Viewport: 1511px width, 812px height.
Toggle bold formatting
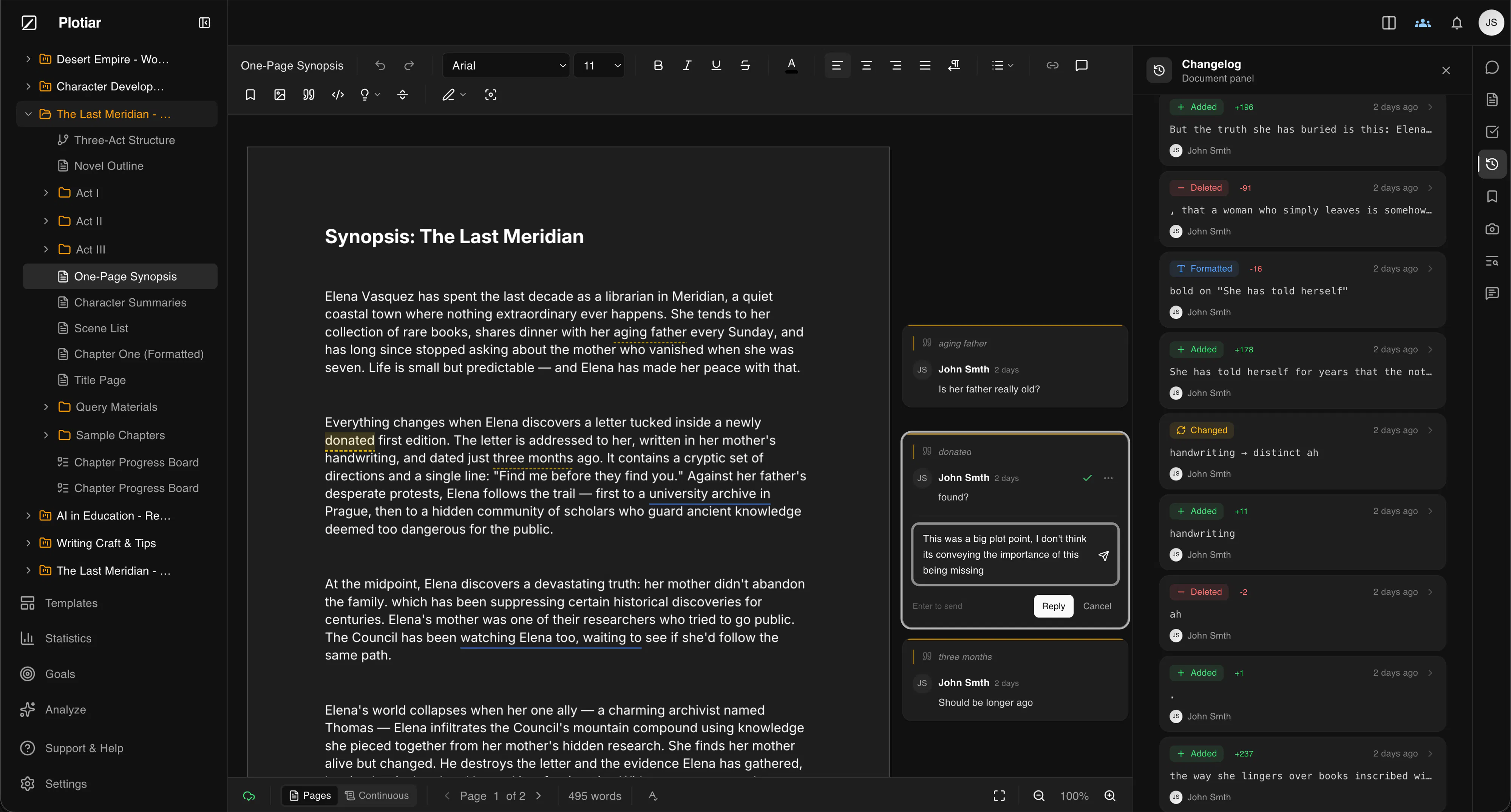pyautogui.click(x=658, y=66)
